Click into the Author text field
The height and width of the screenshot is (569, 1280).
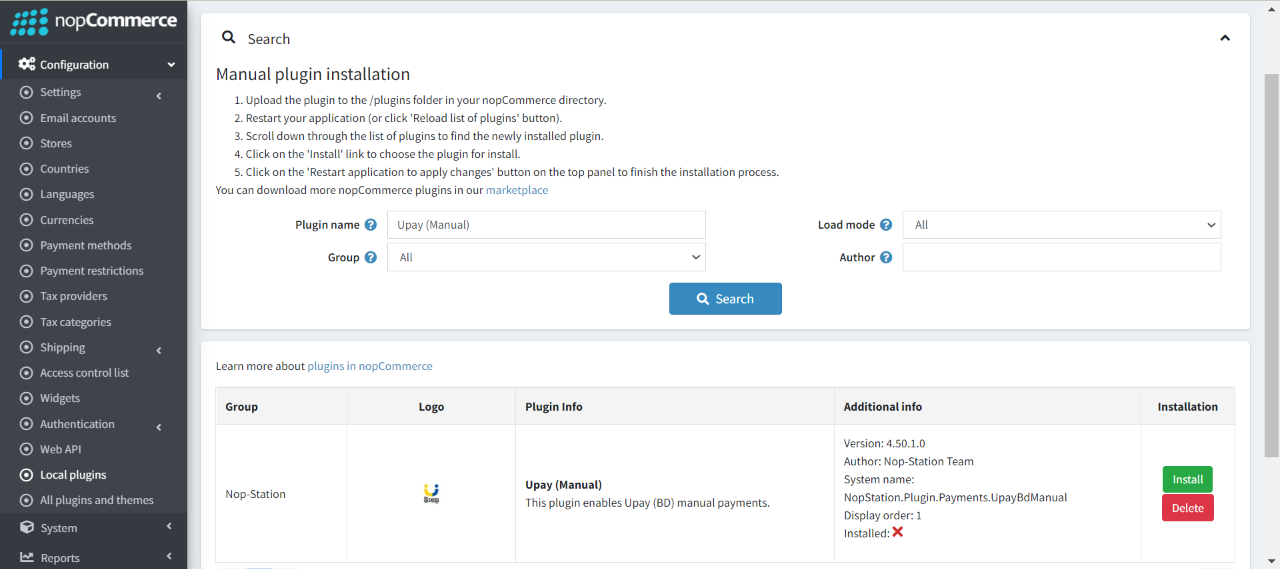coord(1061,257)
